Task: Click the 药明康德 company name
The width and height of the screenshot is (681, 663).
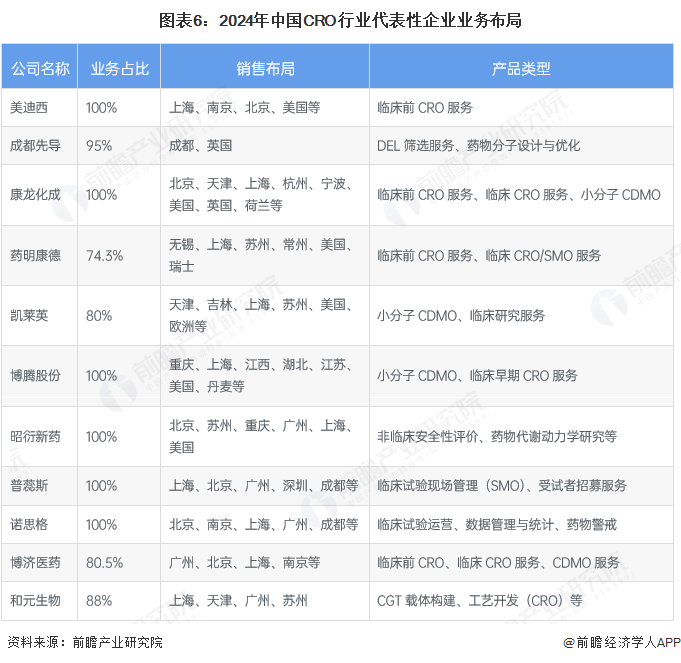Action: (34, 255)
